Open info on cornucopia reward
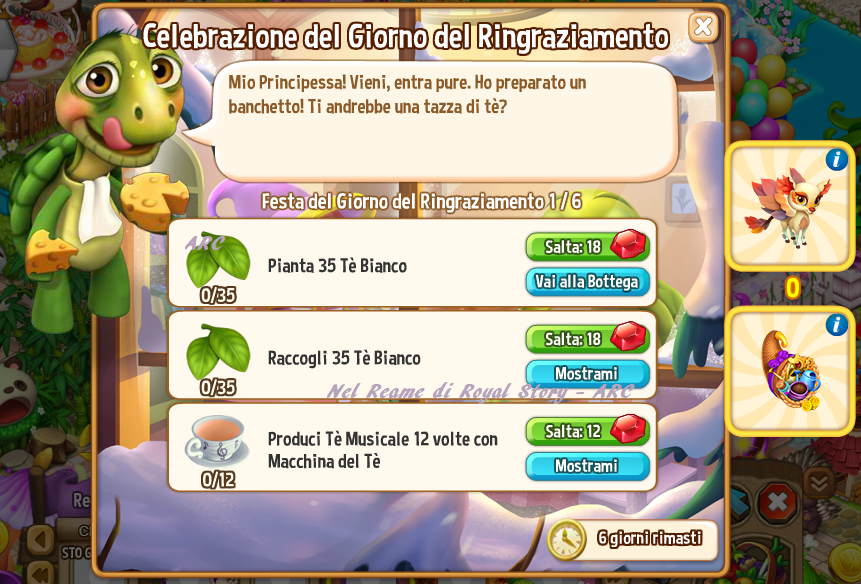The image size is (861, 584). (836, 325)
